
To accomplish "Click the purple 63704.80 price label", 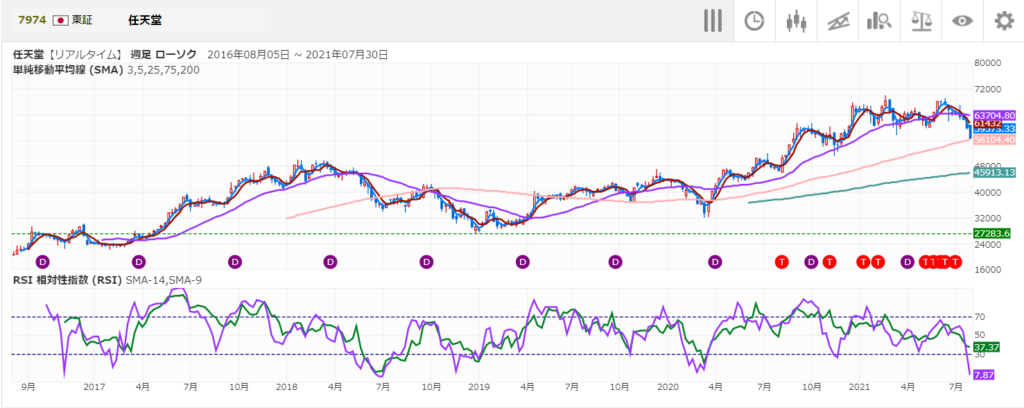I will [x=994, y=116].
